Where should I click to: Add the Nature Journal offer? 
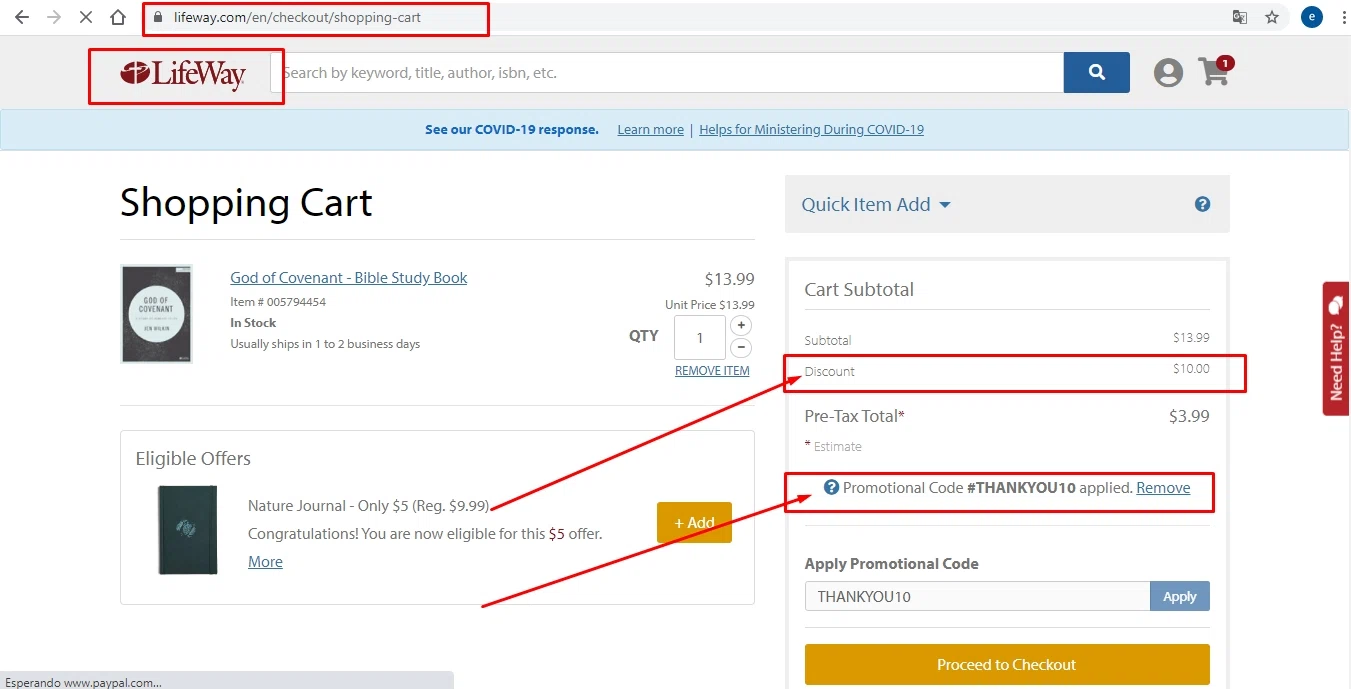coord(694,523)
